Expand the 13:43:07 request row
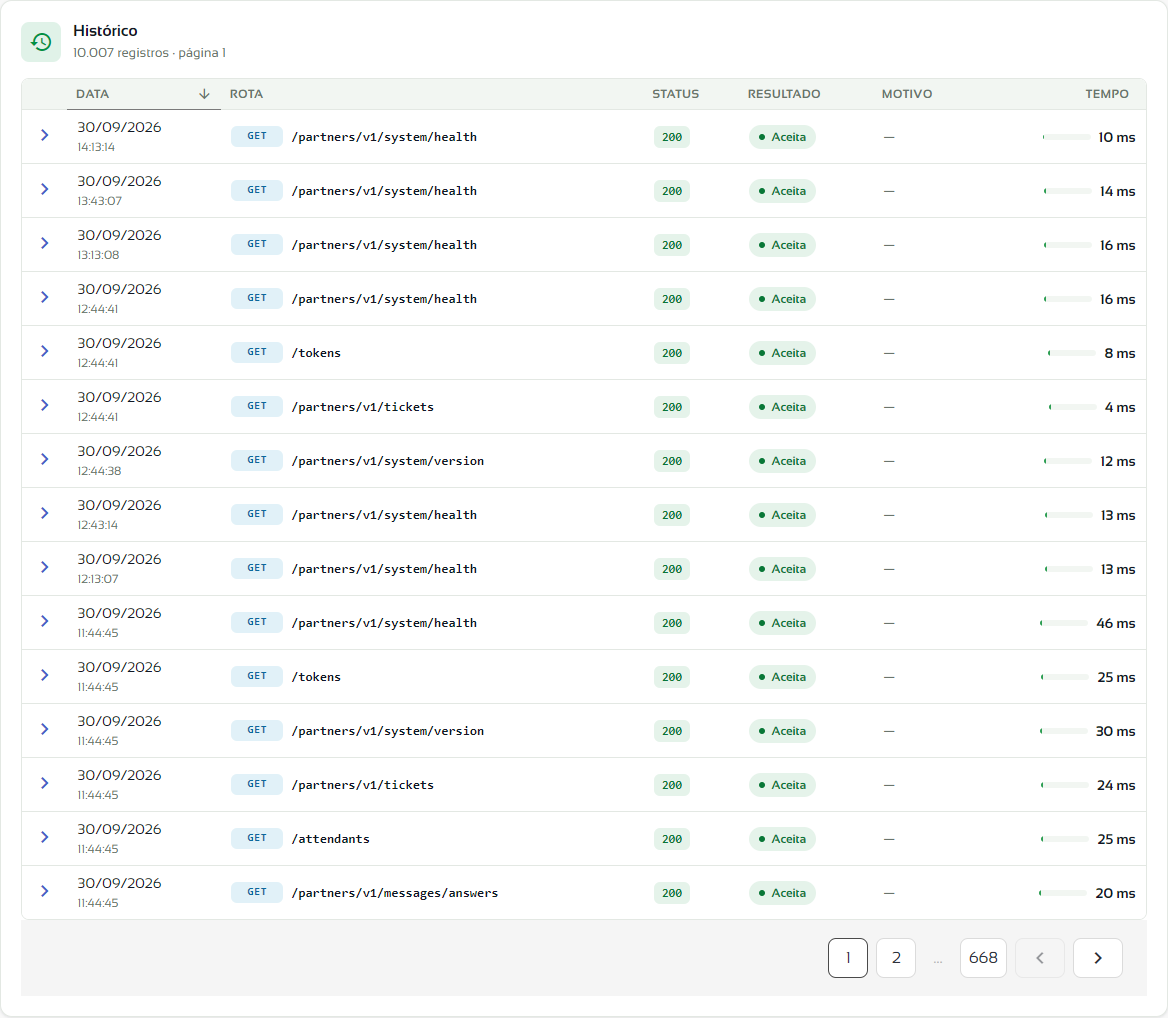The width and height of the screenshot is (1168, 1018). (45, 189)
